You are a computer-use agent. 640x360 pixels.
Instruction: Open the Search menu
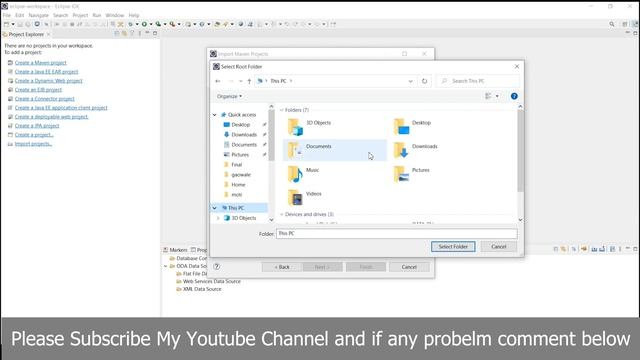[x=60, y=15]
